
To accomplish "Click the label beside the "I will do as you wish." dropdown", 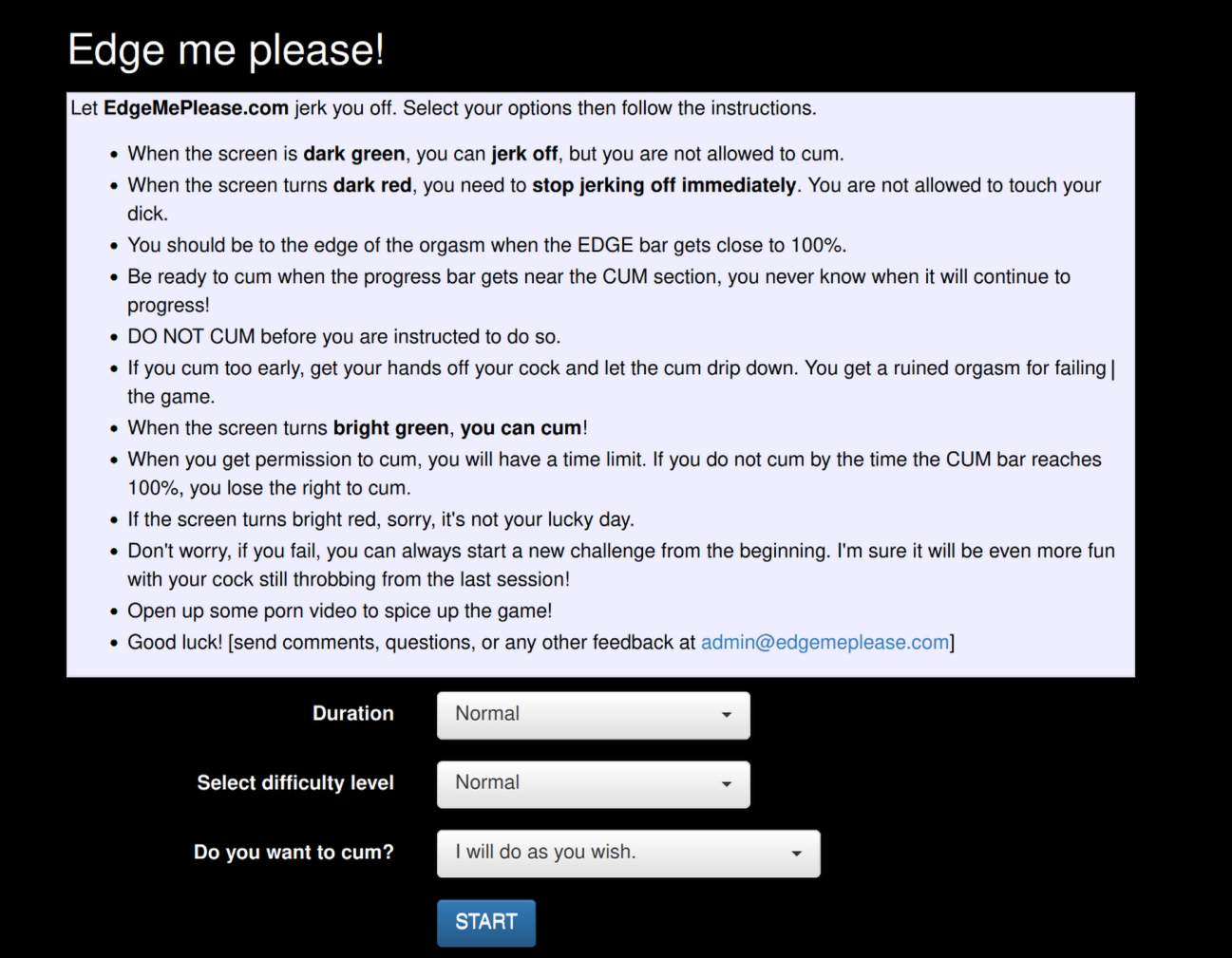I will [294, 852].
